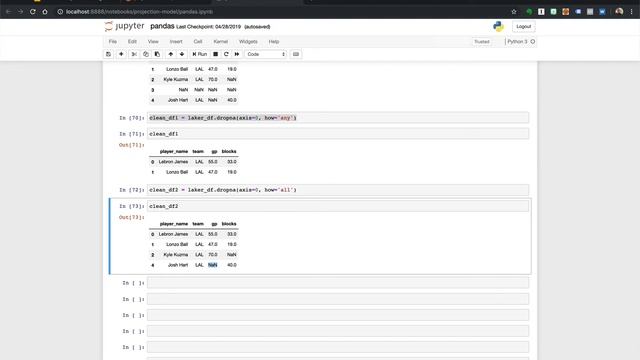Click the In [72] dropna how='all' code cell
The height and width of the screenshot is (360, 640).
point(338,190)
